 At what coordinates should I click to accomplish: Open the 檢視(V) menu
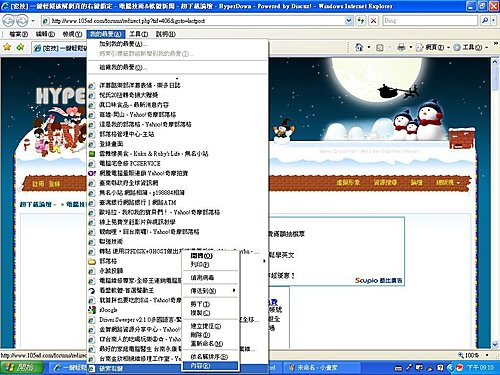click(x=72, y=34)
